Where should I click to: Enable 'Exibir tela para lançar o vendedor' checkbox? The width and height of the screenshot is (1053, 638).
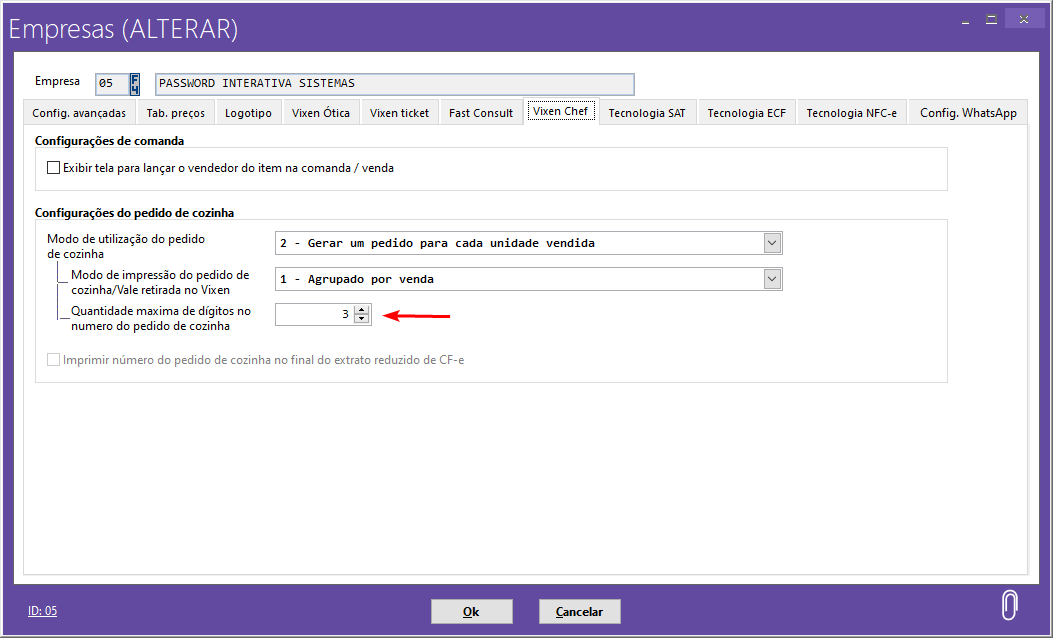[x=54, y=169]
